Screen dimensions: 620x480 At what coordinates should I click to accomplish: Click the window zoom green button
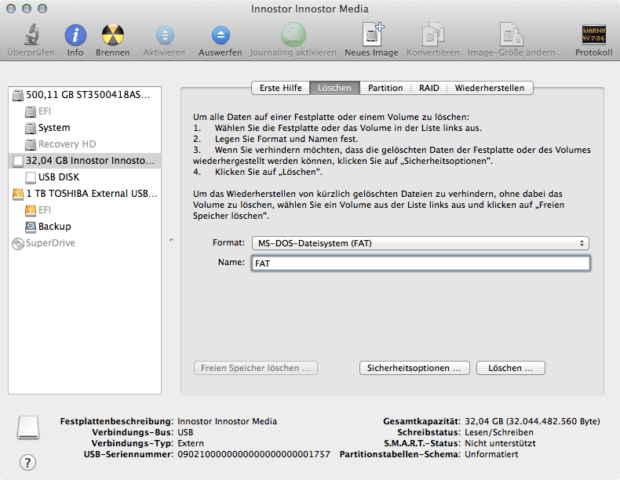42,8
